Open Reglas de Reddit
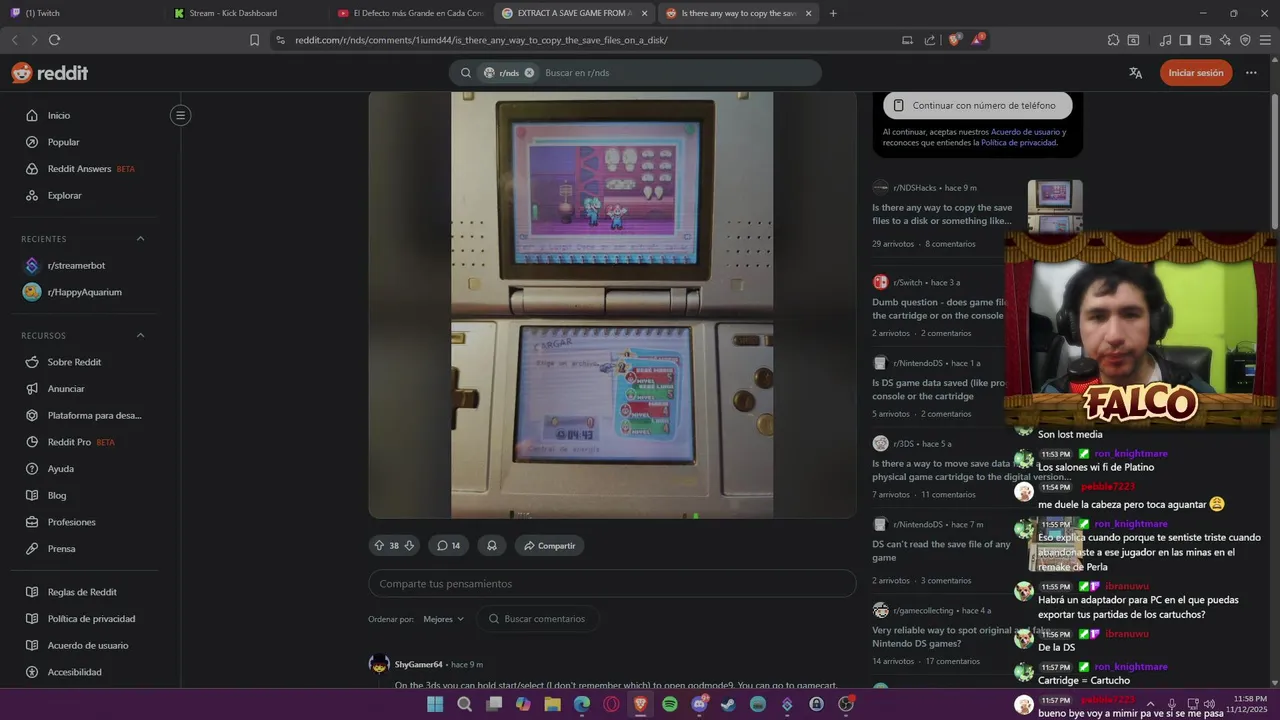Image resolution: width=1280 pixels, height=720 pixels. click(x=82, y=592)
